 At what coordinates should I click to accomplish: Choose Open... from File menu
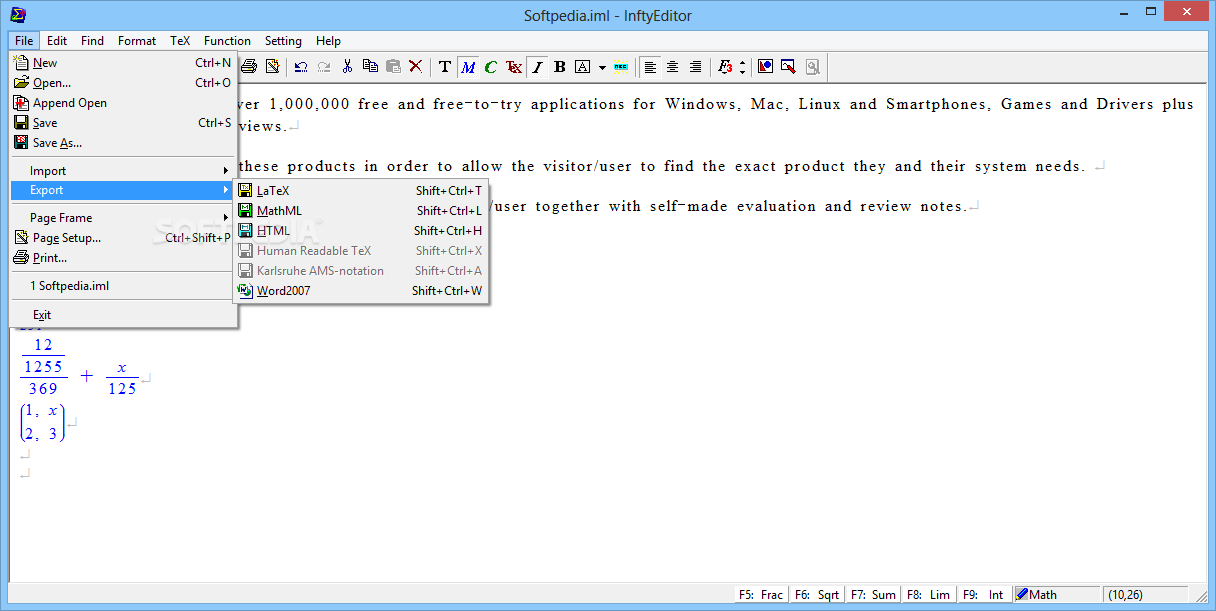[x=123, y=83]
